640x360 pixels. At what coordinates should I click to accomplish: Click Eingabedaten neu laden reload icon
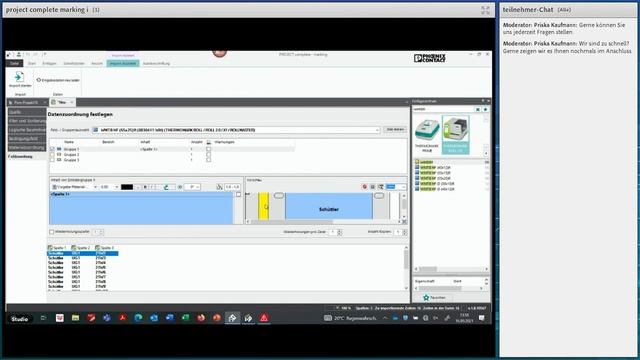coord(39,80)
